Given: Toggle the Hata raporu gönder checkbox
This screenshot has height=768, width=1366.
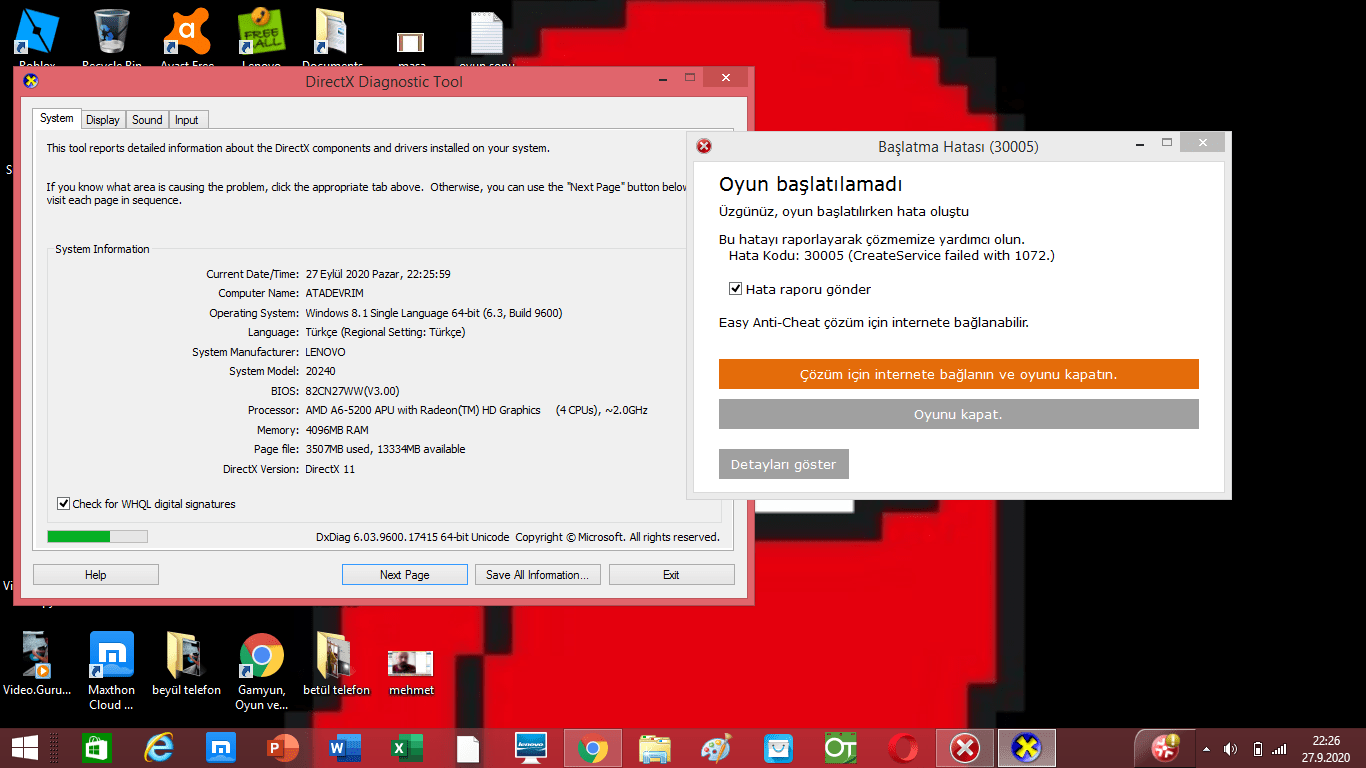Looking at the screenshot, I should coord(800,289).
